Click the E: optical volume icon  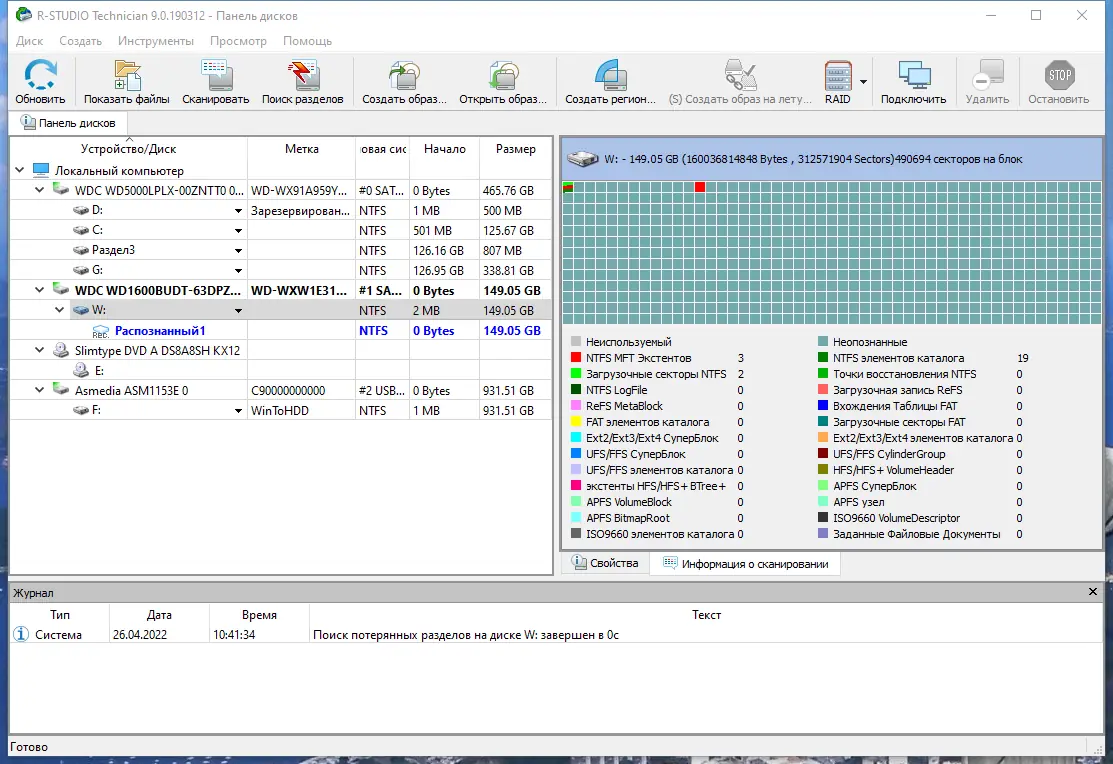pos(81,370)
